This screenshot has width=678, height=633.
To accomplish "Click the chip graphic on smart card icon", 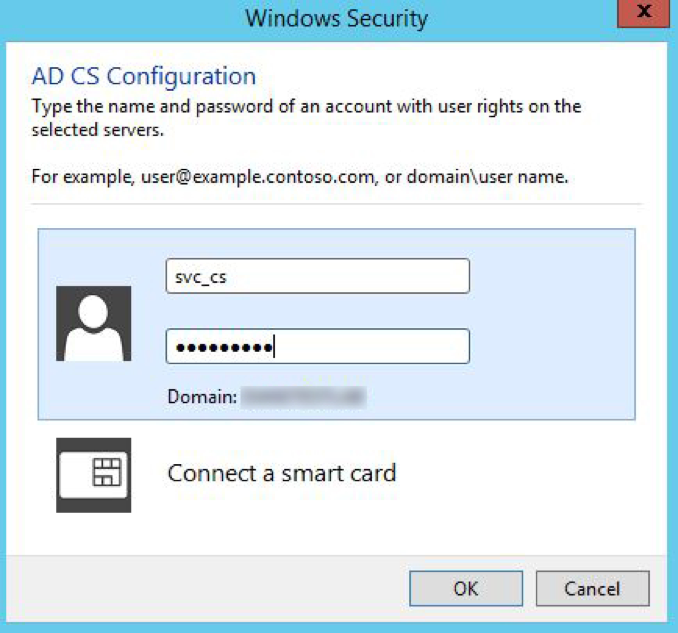I will point(106,472).
